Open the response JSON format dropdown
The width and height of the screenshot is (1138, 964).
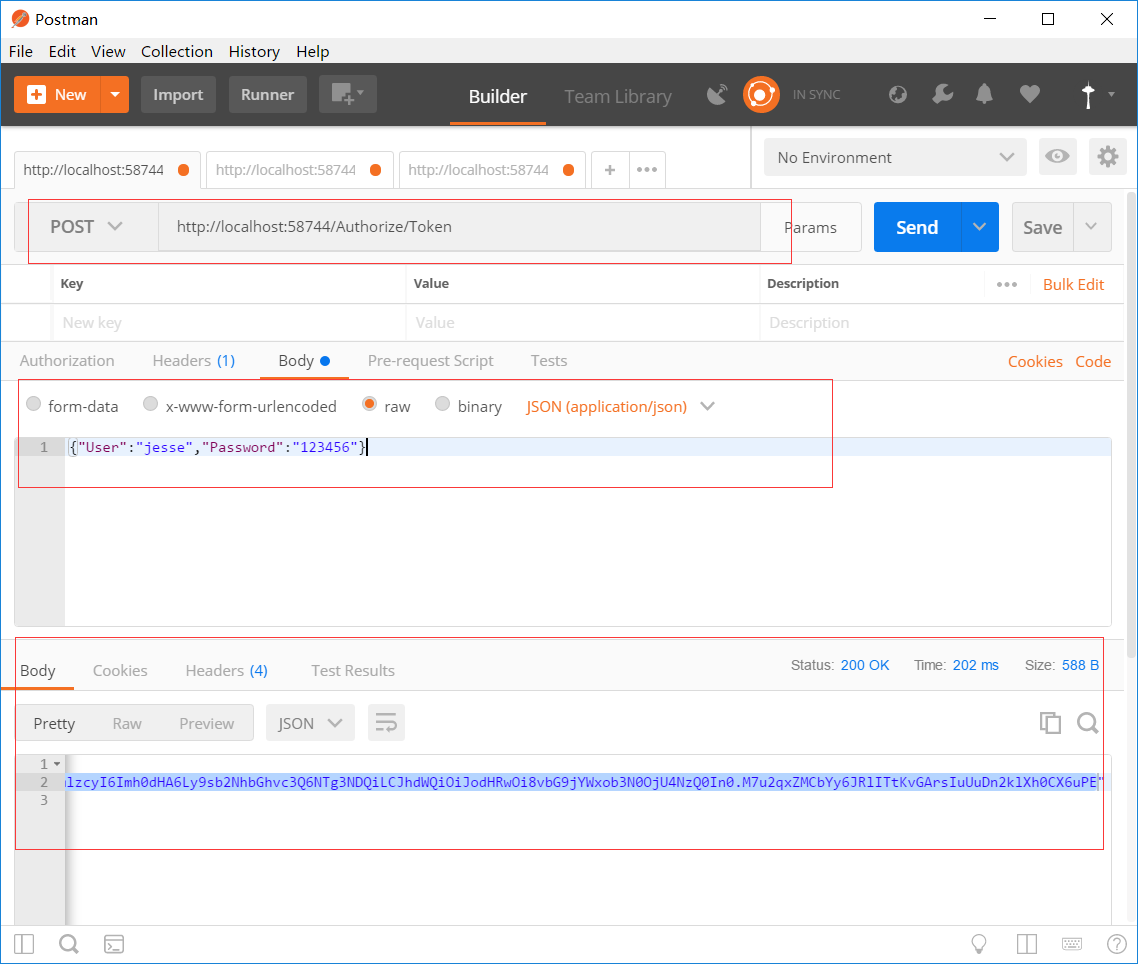coord(310,723)
